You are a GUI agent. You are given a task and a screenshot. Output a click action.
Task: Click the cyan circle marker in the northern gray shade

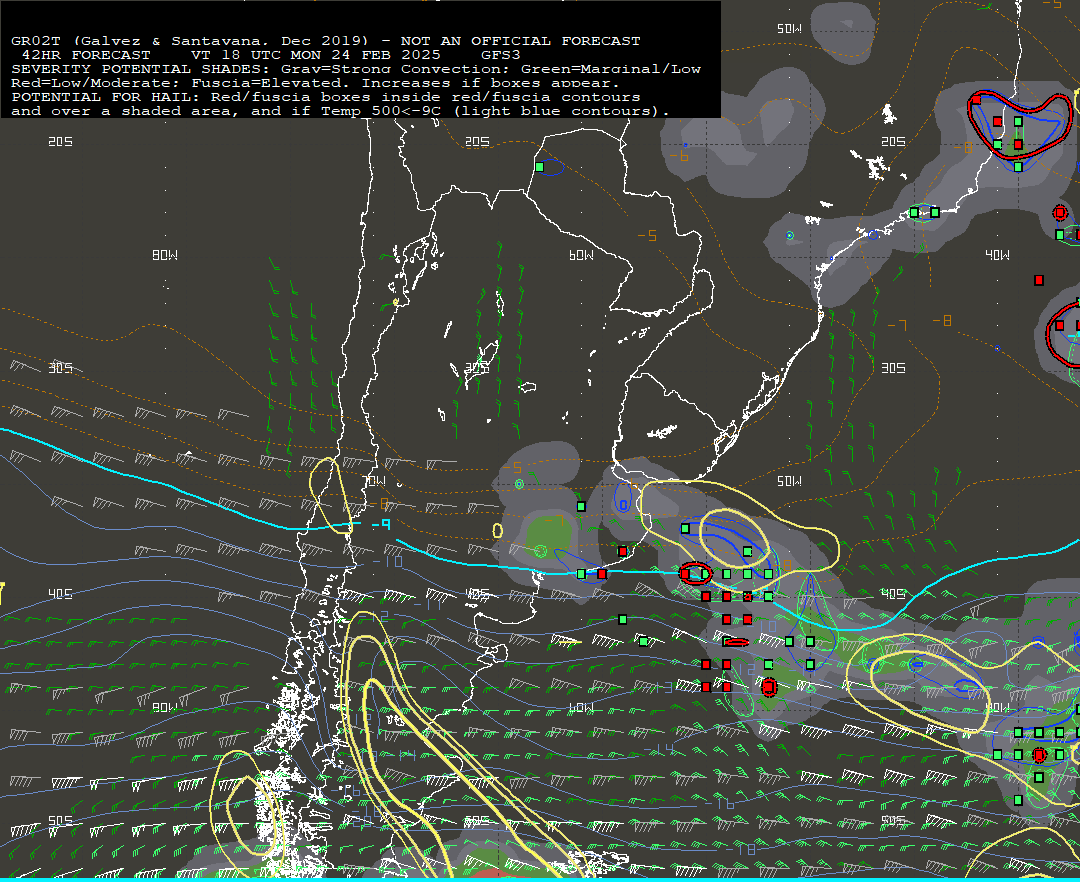tap(790, 235)
